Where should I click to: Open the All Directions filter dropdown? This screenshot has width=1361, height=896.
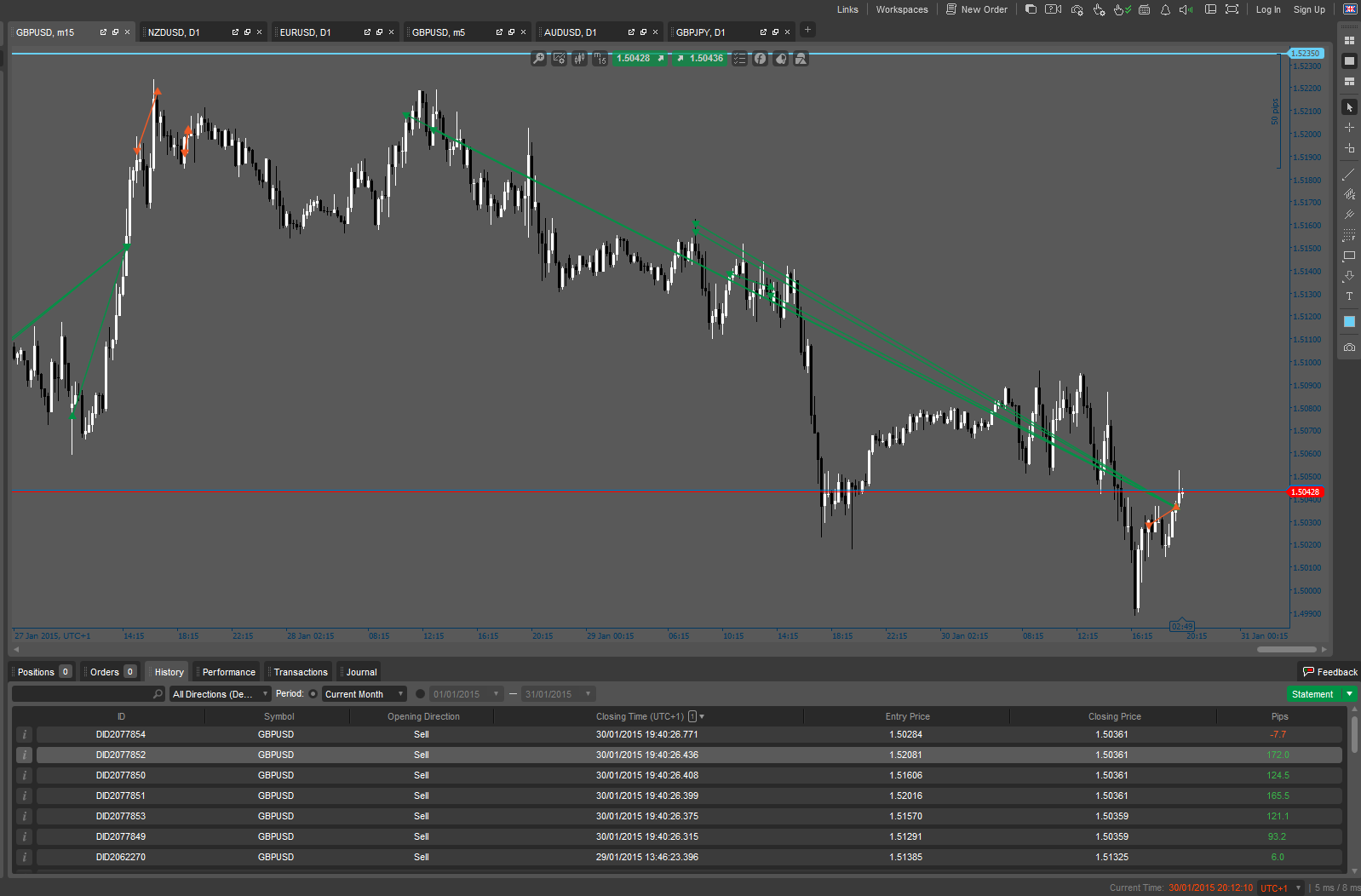pos(220,694)
